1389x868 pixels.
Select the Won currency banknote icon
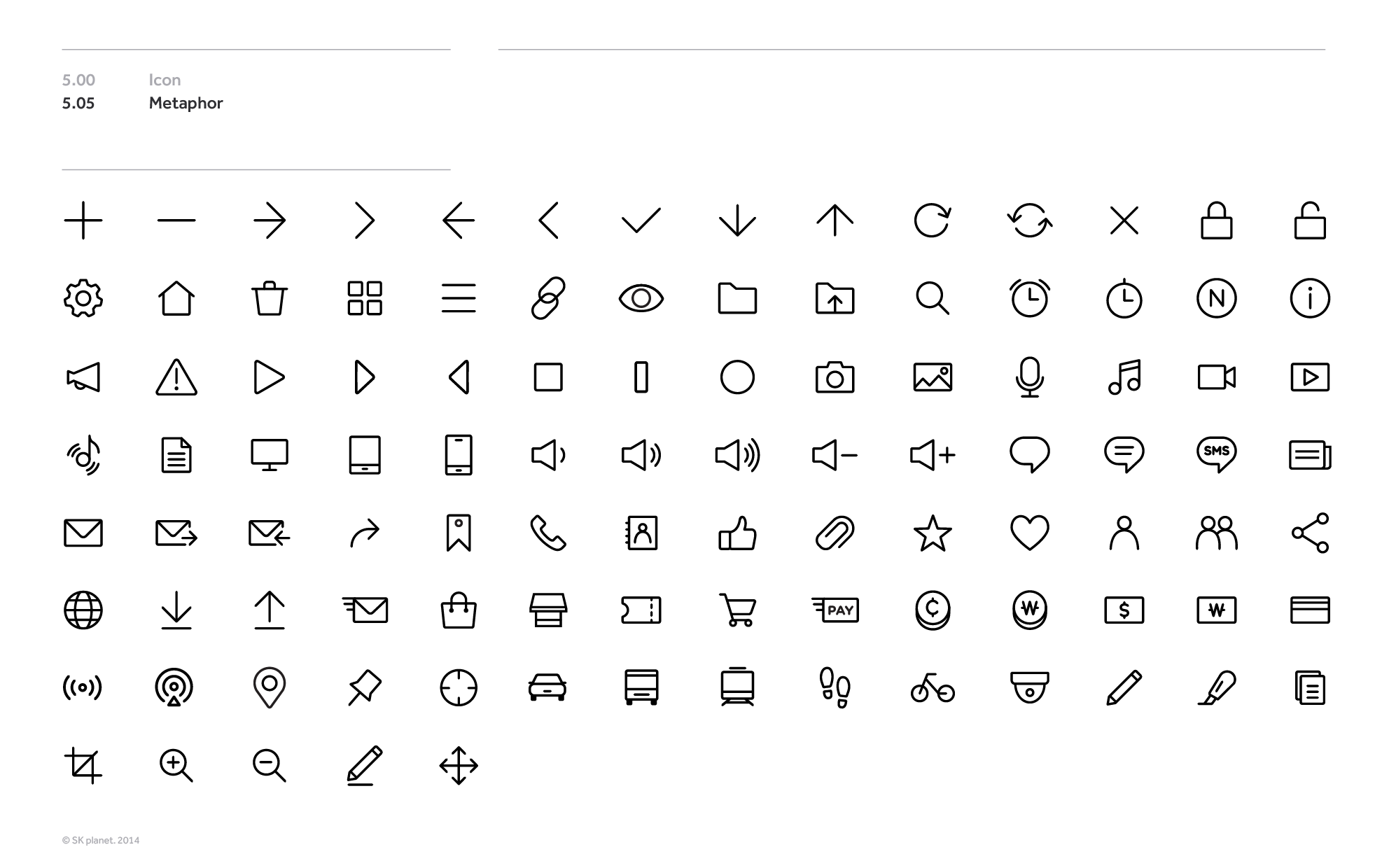[x=1217, y=610]
